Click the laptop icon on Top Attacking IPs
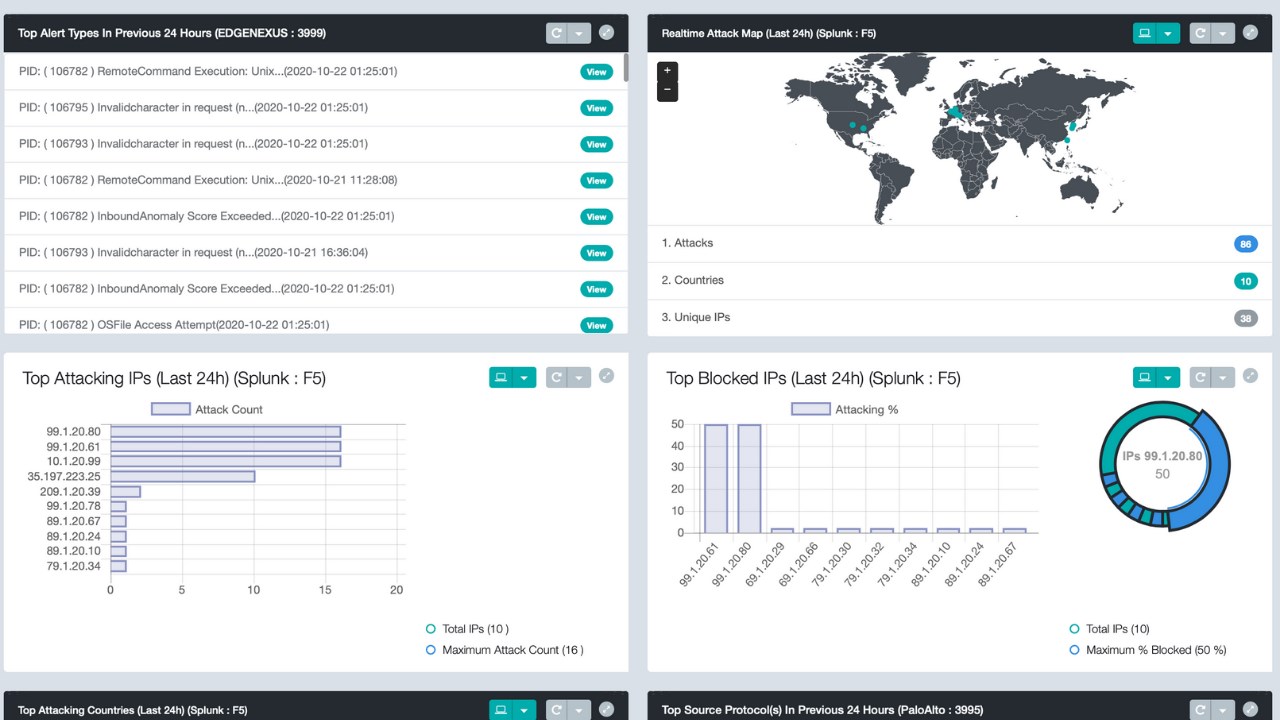Viewport: 1280px width, 720px height. pyautogui.click(x=500, y=377)
